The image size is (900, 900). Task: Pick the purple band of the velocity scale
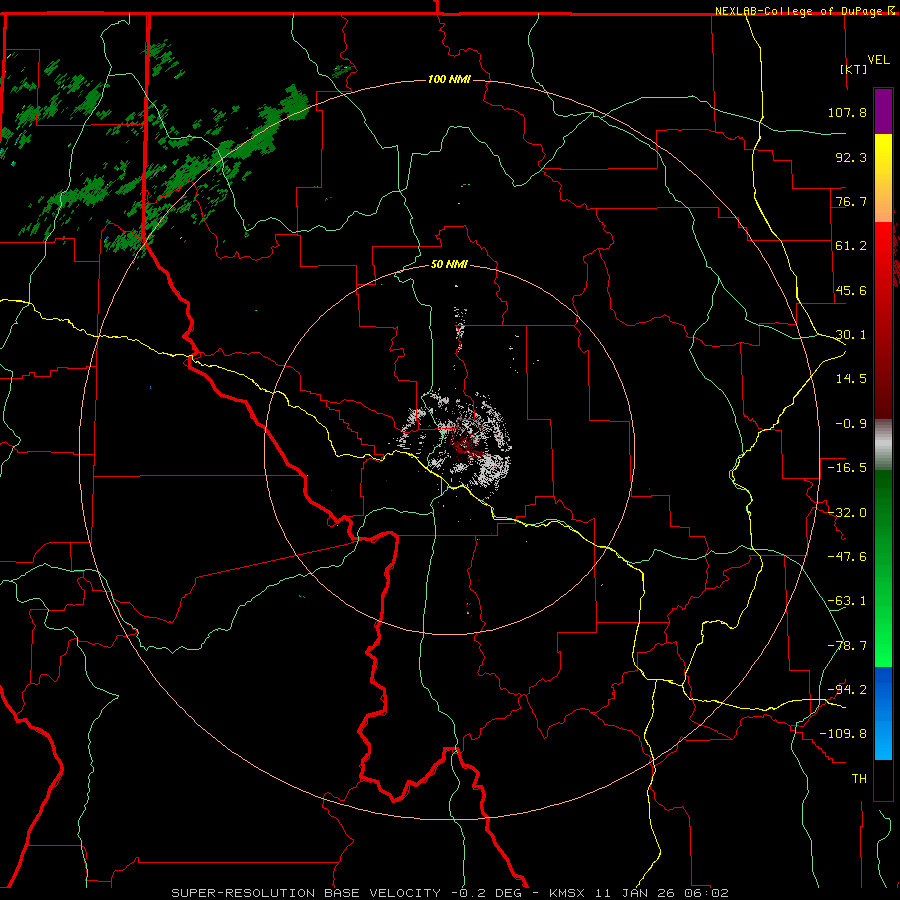click(x=883, y=111)
